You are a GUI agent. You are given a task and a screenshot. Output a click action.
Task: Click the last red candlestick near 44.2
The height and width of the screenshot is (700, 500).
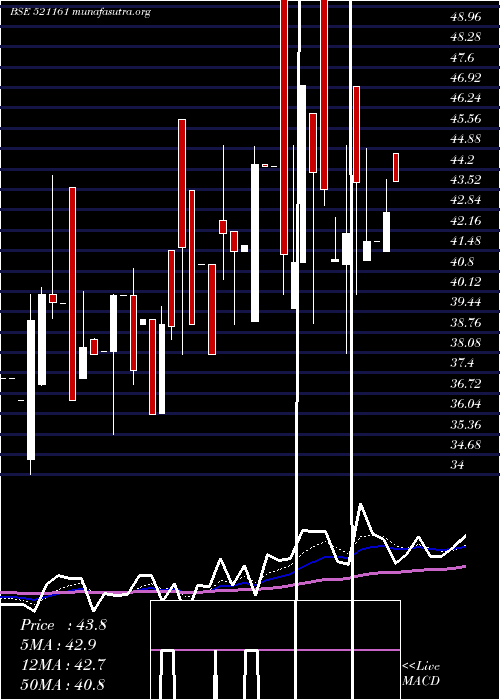pyautogui.click(x=396, y=167)
